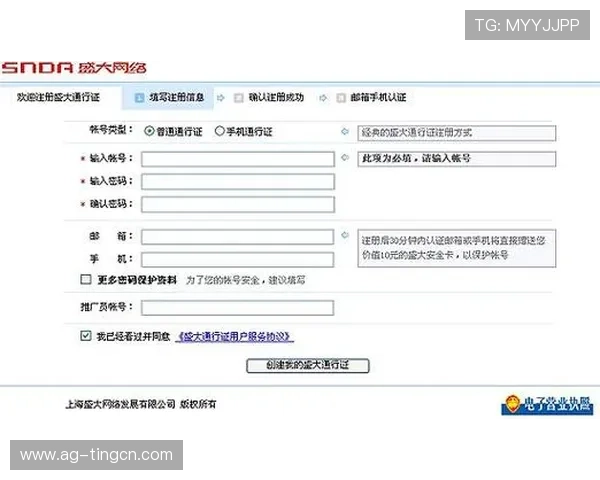Image resolution: width=600 pixels, height=480 pixels.
Task: Focus the 输入帐号 input field
Action: point(238,159)
